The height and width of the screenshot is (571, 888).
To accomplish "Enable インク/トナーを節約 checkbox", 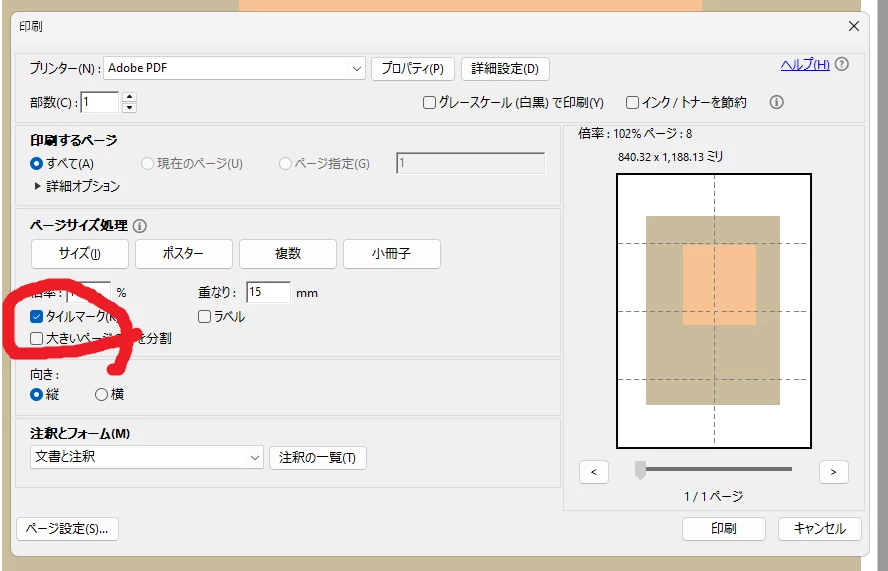I will coord(632,103).
